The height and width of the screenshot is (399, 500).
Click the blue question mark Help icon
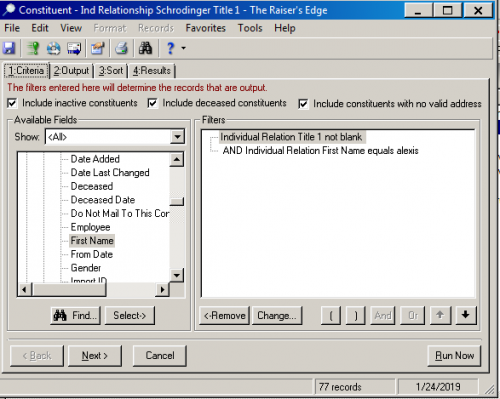[170, 48]
